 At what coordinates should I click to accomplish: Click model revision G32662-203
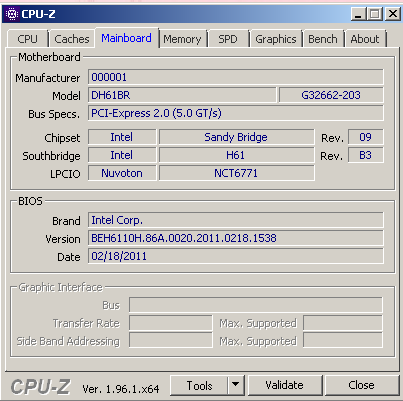[x=331, y=95]
